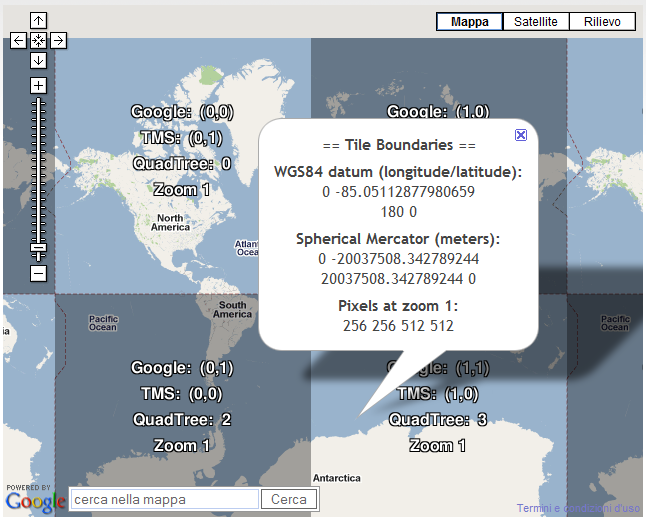
Task: Click the South America map label
Action: (x=232, y=309)
